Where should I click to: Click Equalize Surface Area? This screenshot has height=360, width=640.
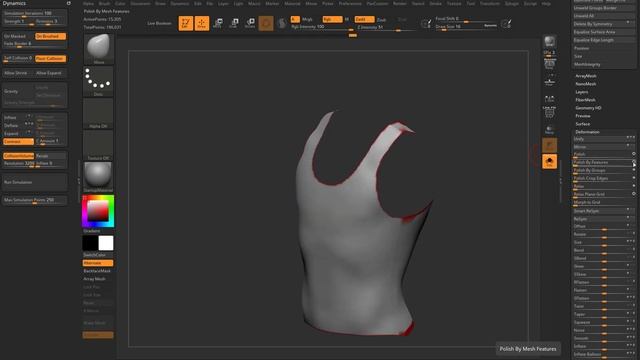pyautogui.click(x=603, y=32)
